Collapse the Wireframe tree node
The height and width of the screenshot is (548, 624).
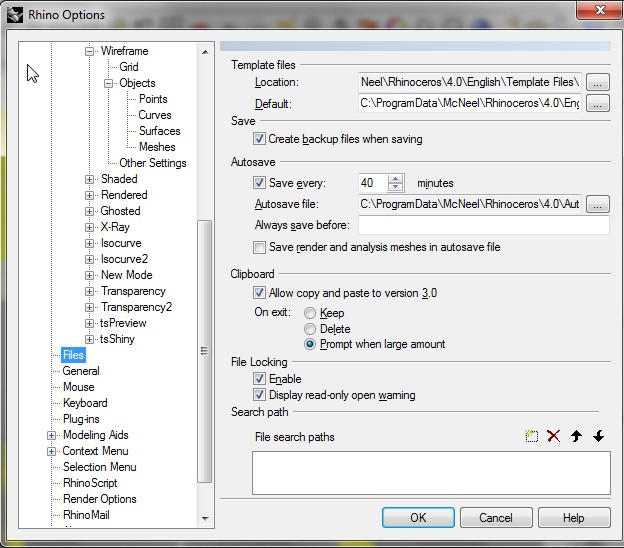tap(90, 51)
